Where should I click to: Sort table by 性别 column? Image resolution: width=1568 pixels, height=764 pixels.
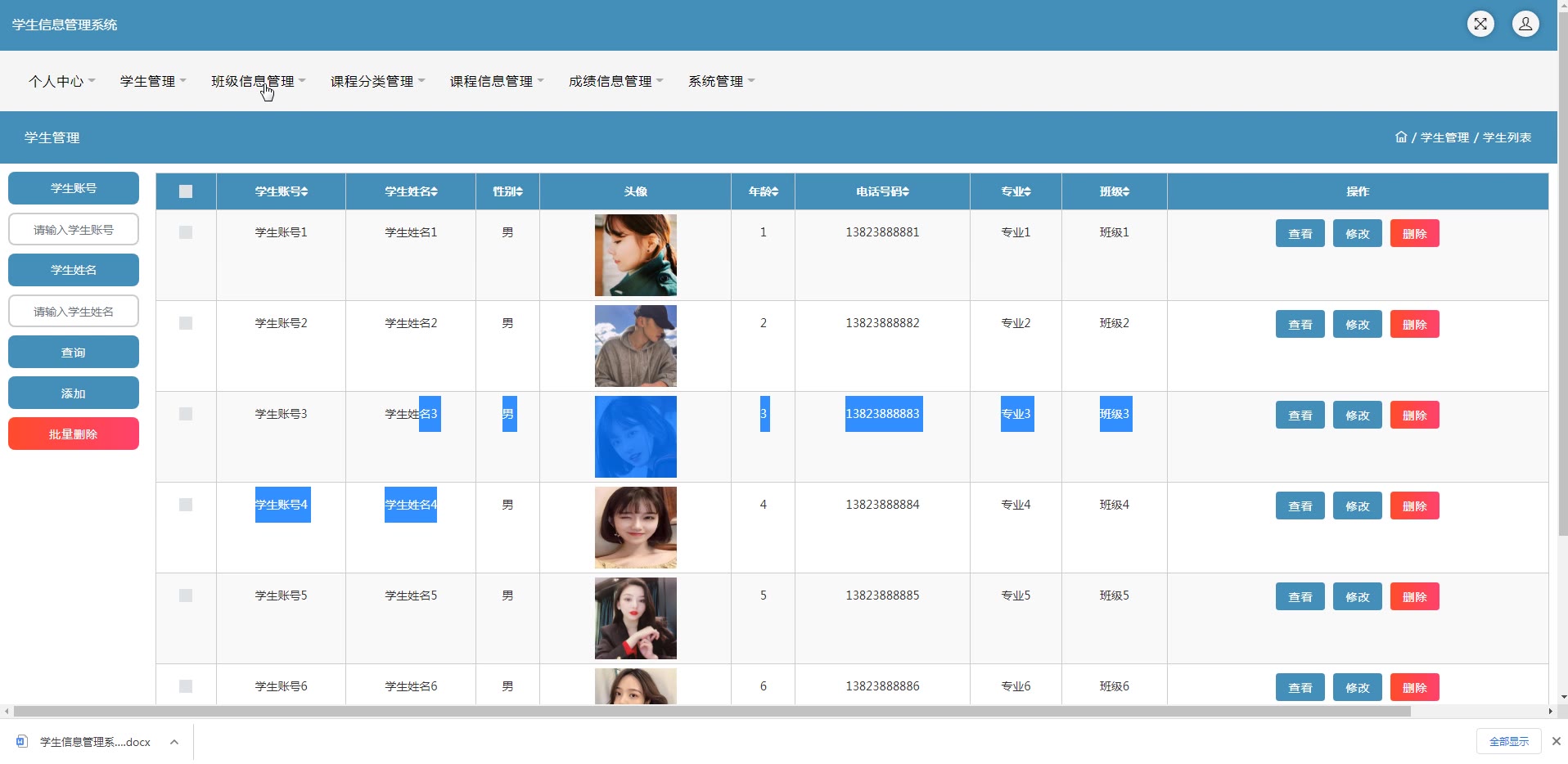507,191
